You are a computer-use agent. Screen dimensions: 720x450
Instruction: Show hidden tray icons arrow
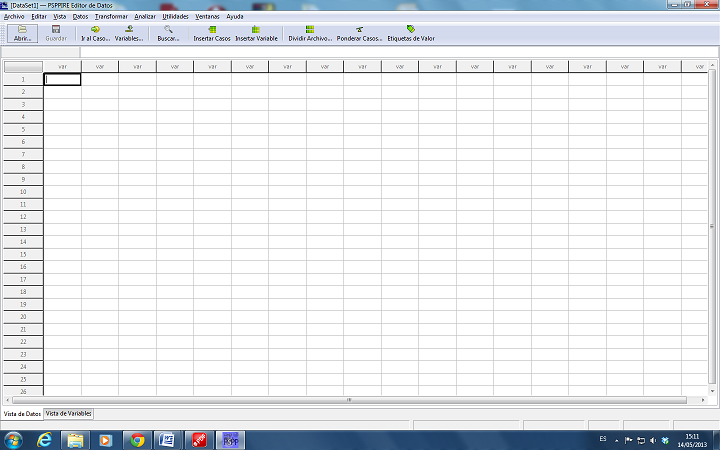[x=617, y=440]
